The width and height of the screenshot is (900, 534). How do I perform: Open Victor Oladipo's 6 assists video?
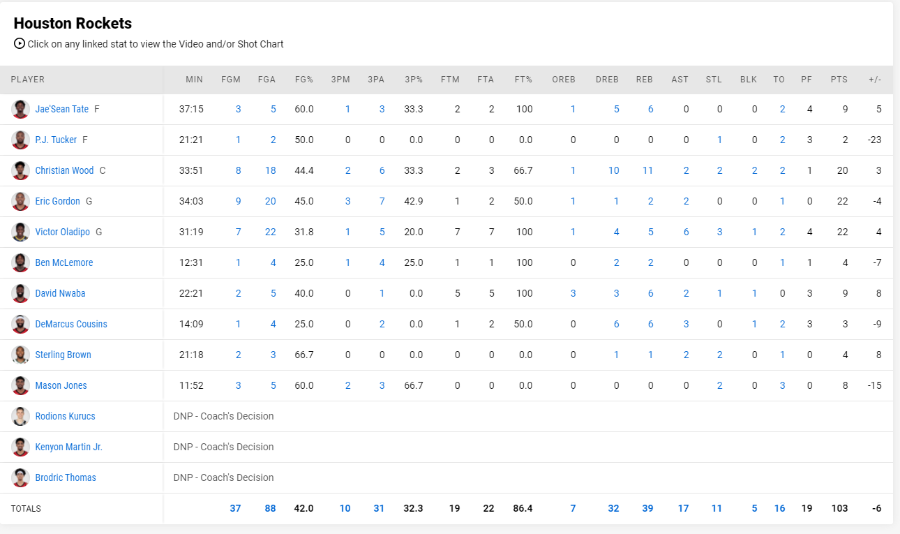pyautogui.click(x=686, y=232)
